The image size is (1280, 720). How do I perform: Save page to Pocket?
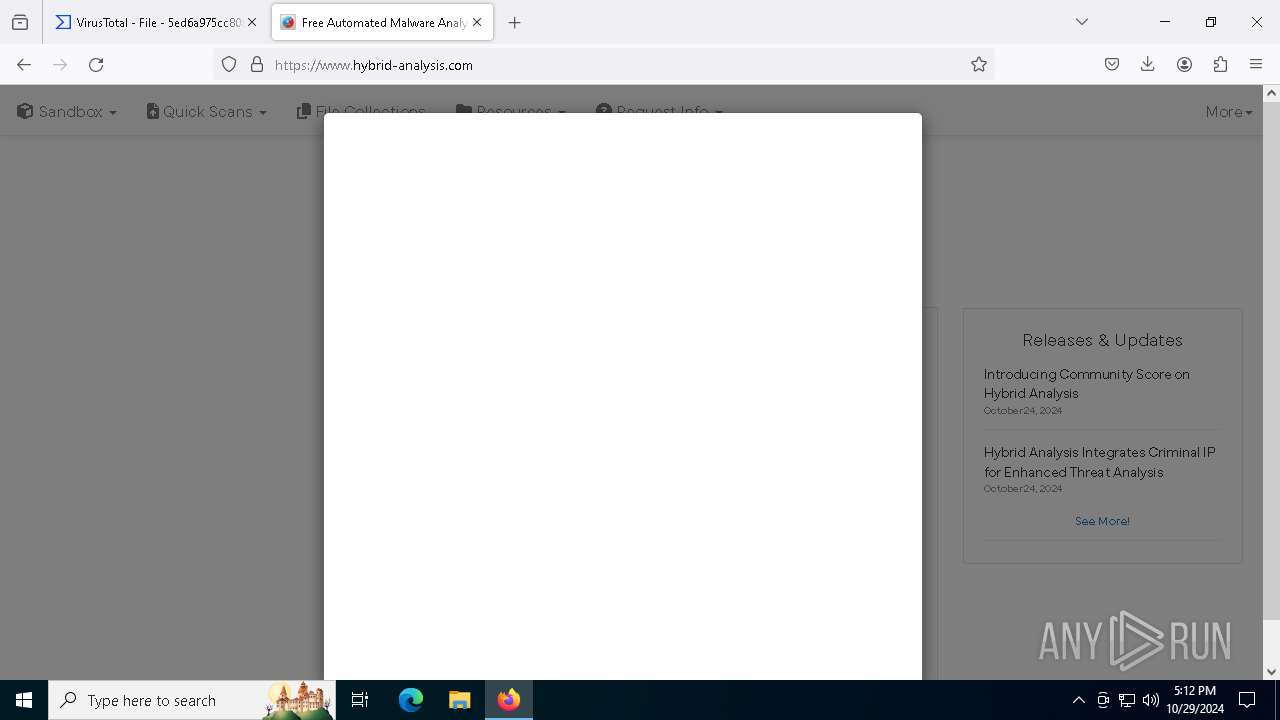[x=1112, y=64]
